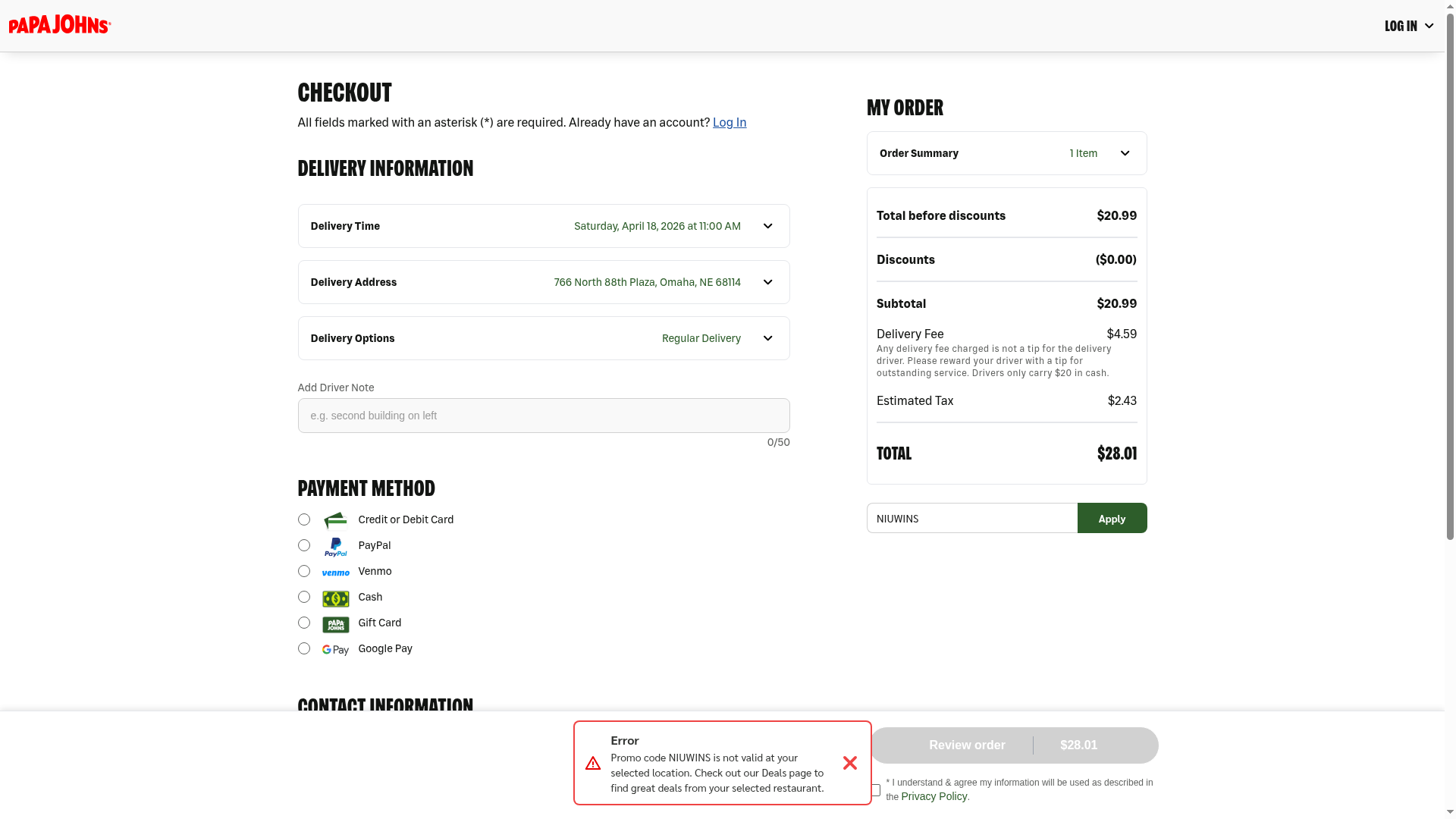Click the Delivery Fee amount $4.59
The width and height of the screenshot is (1456, 819).
pos(1122,334)
